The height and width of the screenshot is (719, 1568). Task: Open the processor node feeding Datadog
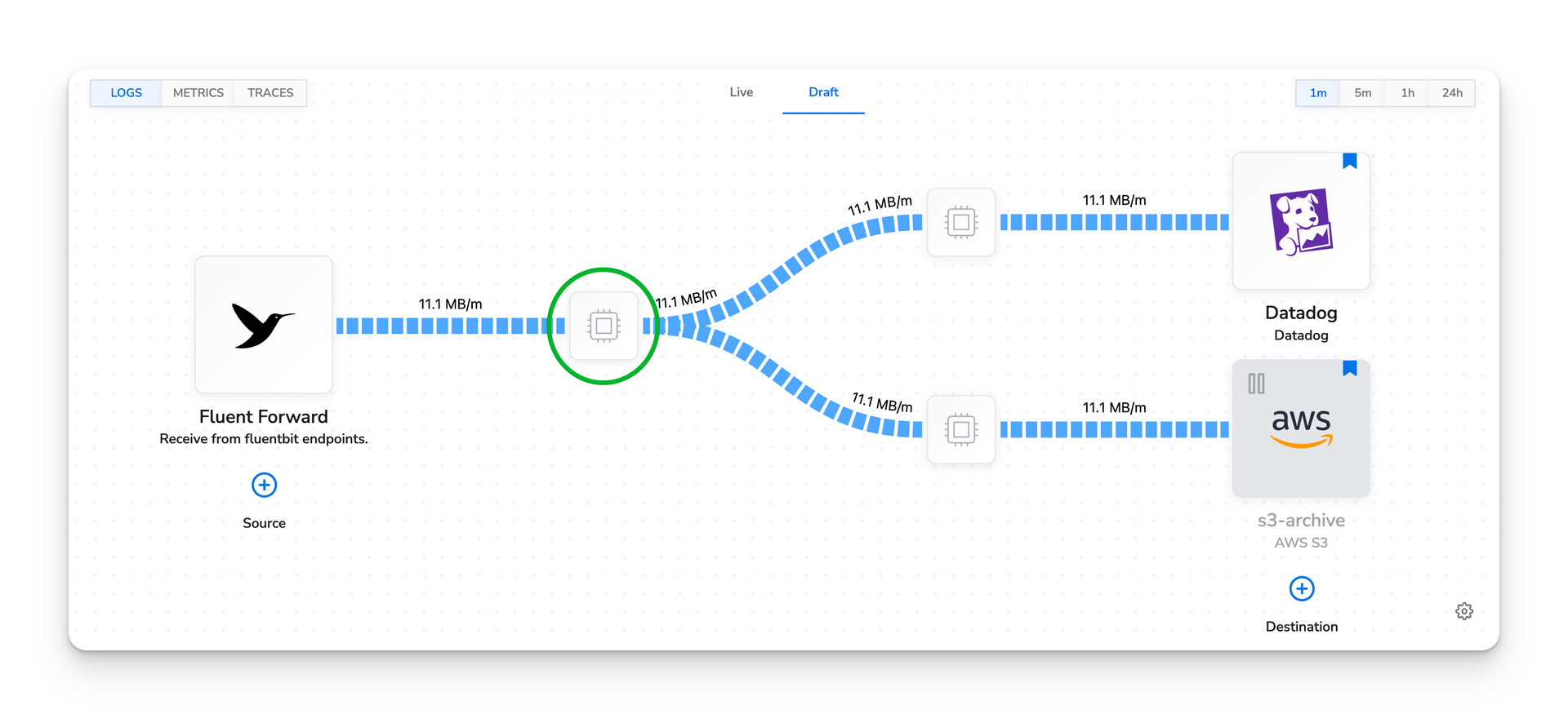(961, 222)
